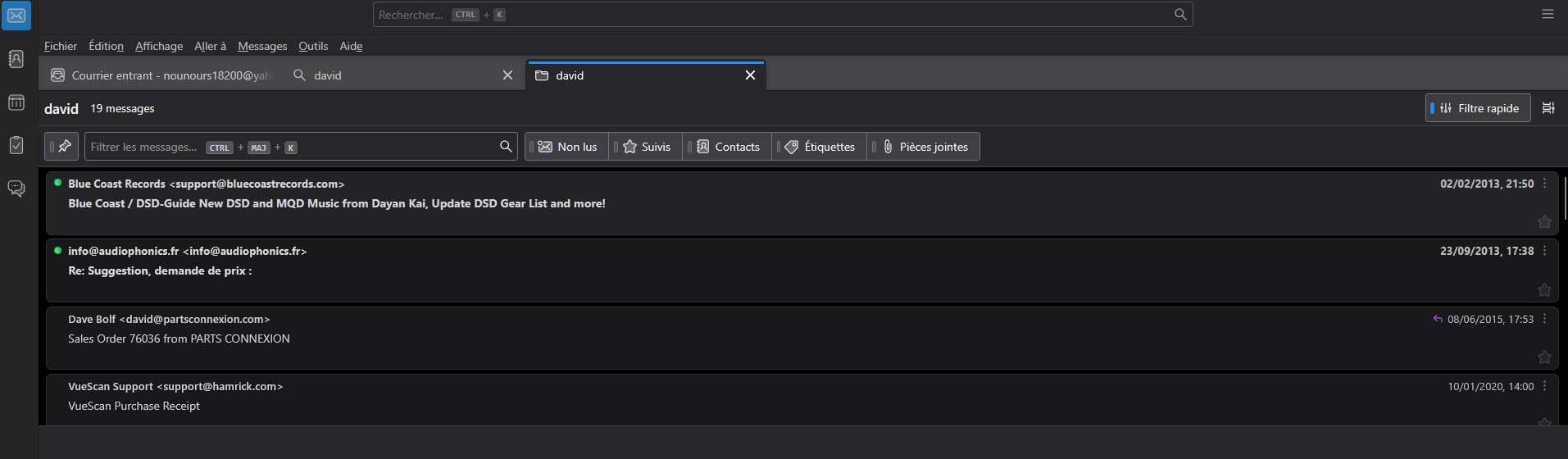Switch to the Courrier entrant tab
This screenshot has width=1568, height=459.
coord(160,75)
